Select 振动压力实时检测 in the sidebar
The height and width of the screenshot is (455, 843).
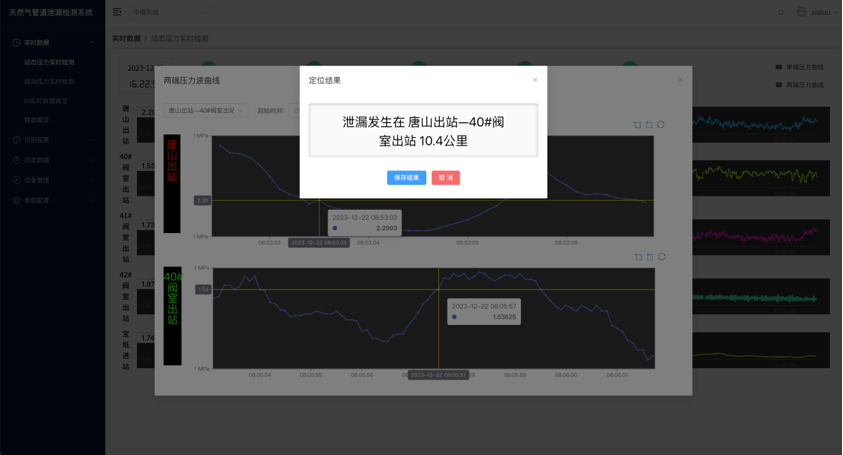point(49,81)
